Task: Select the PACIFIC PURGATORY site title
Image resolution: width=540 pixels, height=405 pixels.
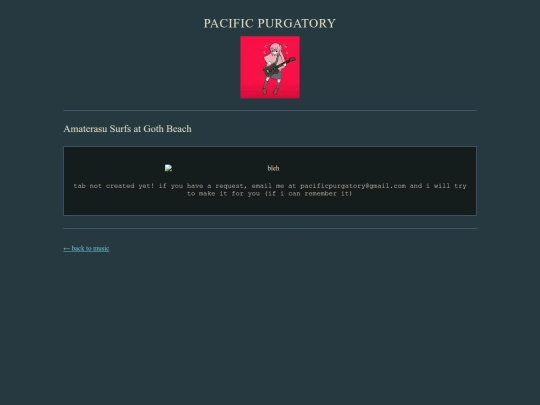Action: click(270, 23)
